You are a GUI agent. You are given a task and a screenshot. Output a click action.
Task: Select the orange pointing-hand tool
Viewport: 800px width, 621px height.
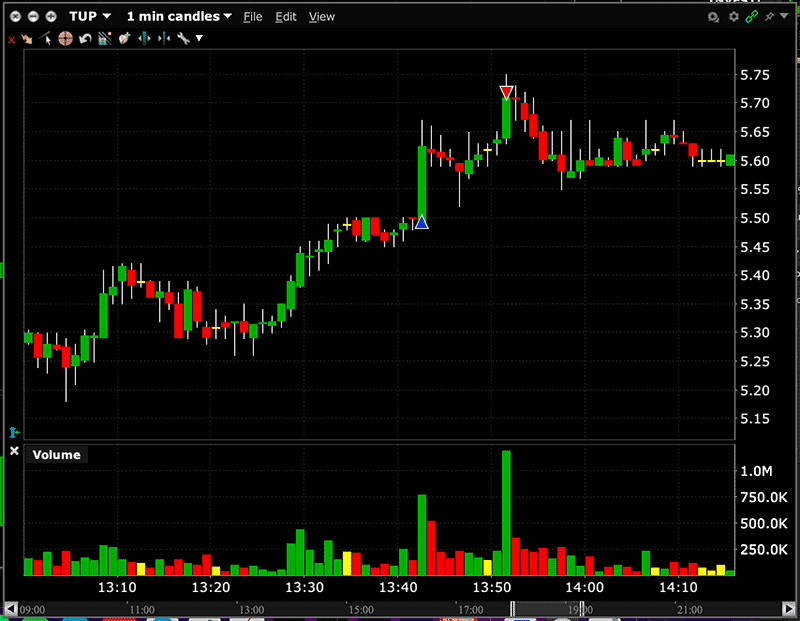click(27, 39)
